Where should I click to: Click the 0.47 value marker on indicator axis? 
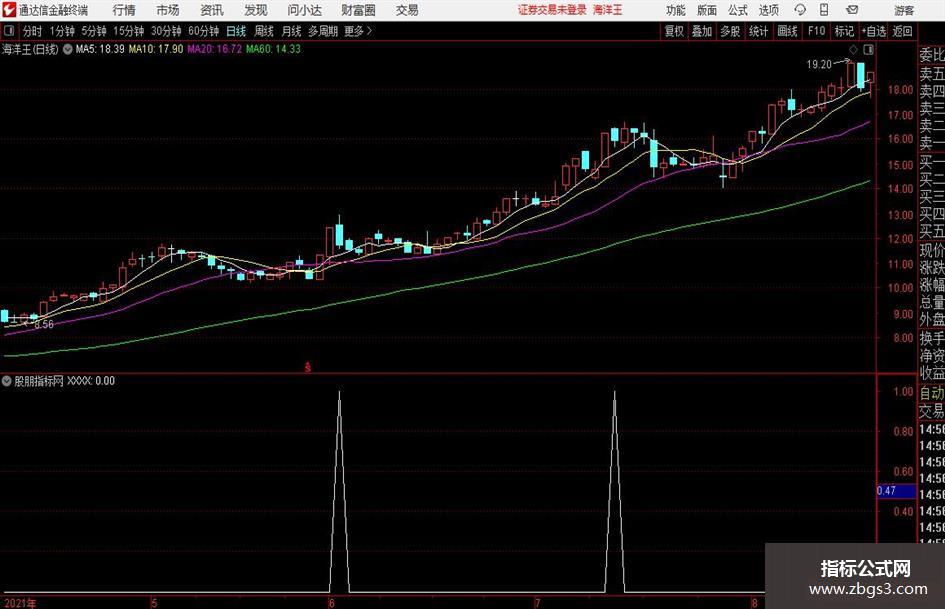(x=896, y=491)
